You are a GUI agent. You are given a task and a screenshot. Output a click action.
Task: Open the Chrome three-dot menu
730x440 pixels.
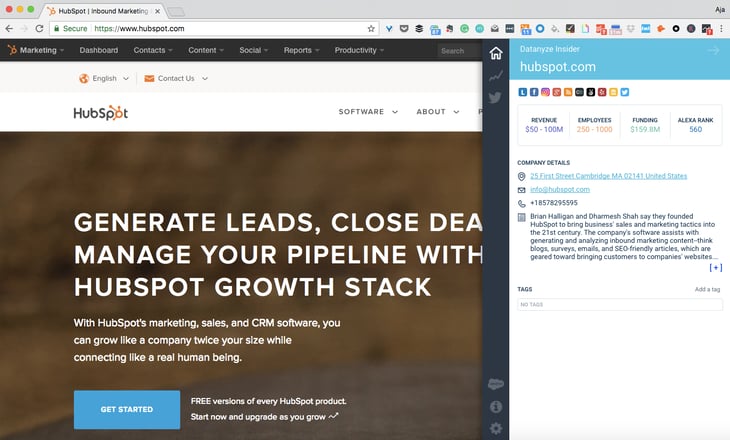(x=721, y=29)
